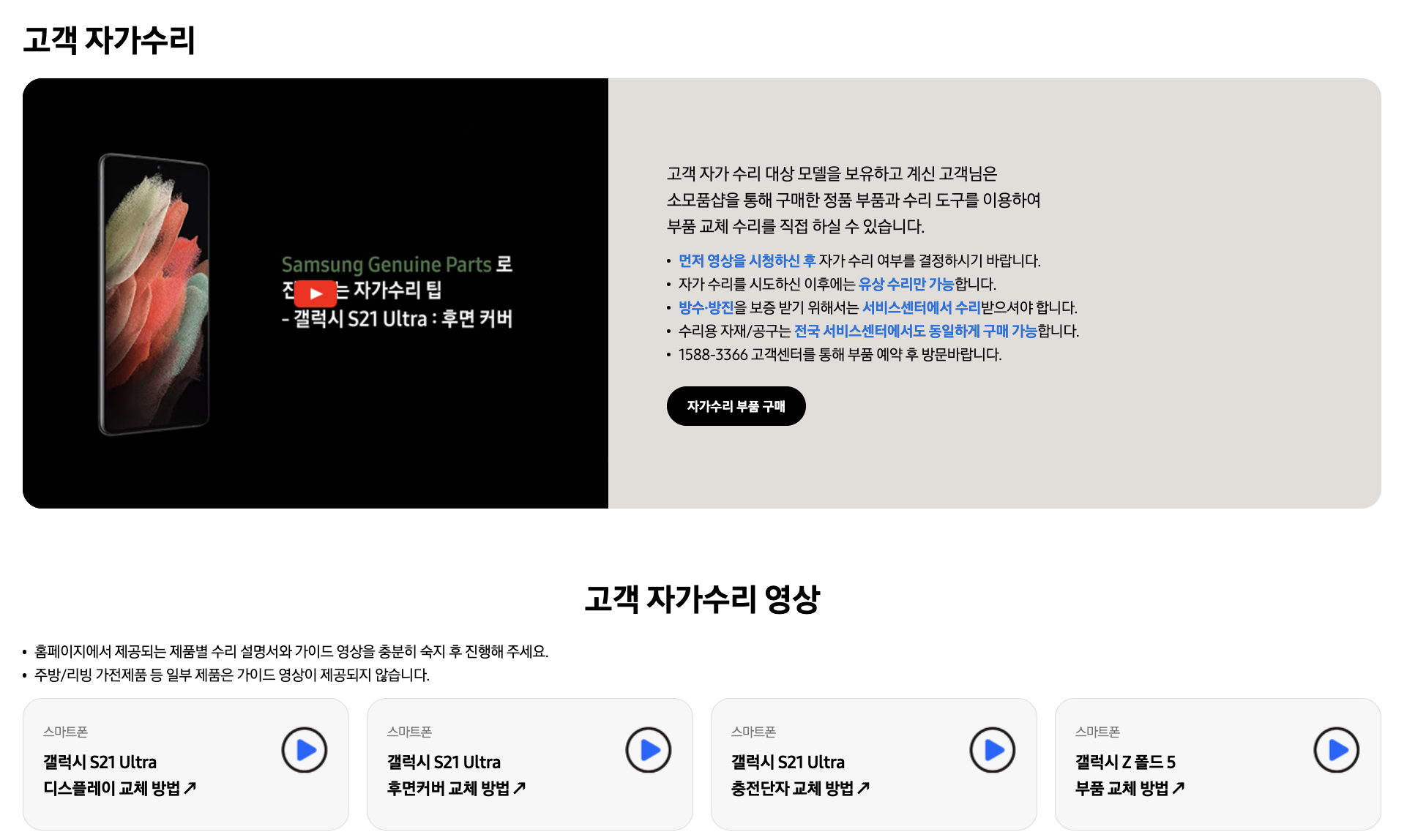Click arrow icon after 충전단자 교체 방법
The image size is (1426, 840).
pyautogui.click(x=864, y=788)
